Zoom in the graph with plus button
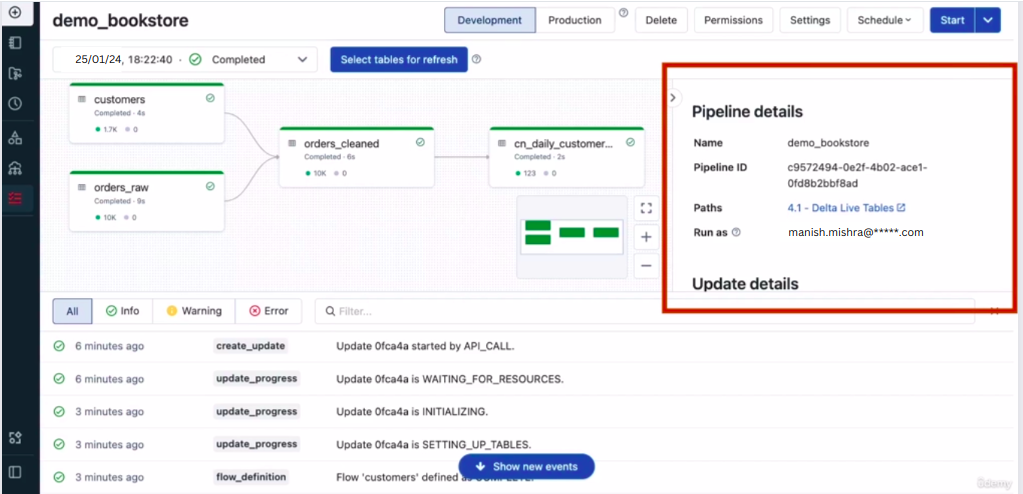The image size is (1023, 494). (646, 237)
